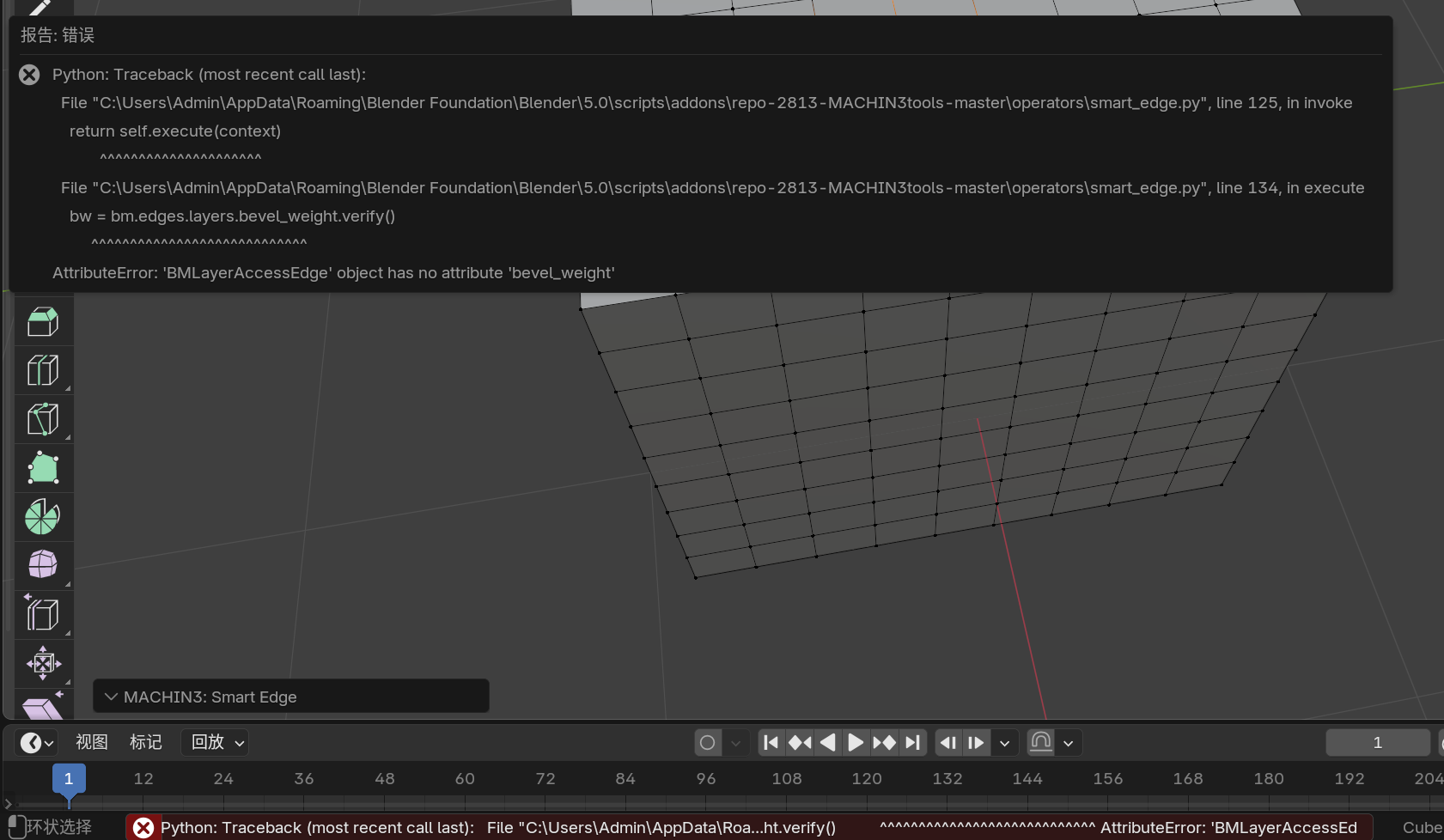
Task: Open the 标记 marker menu
Action: (145, 742)
